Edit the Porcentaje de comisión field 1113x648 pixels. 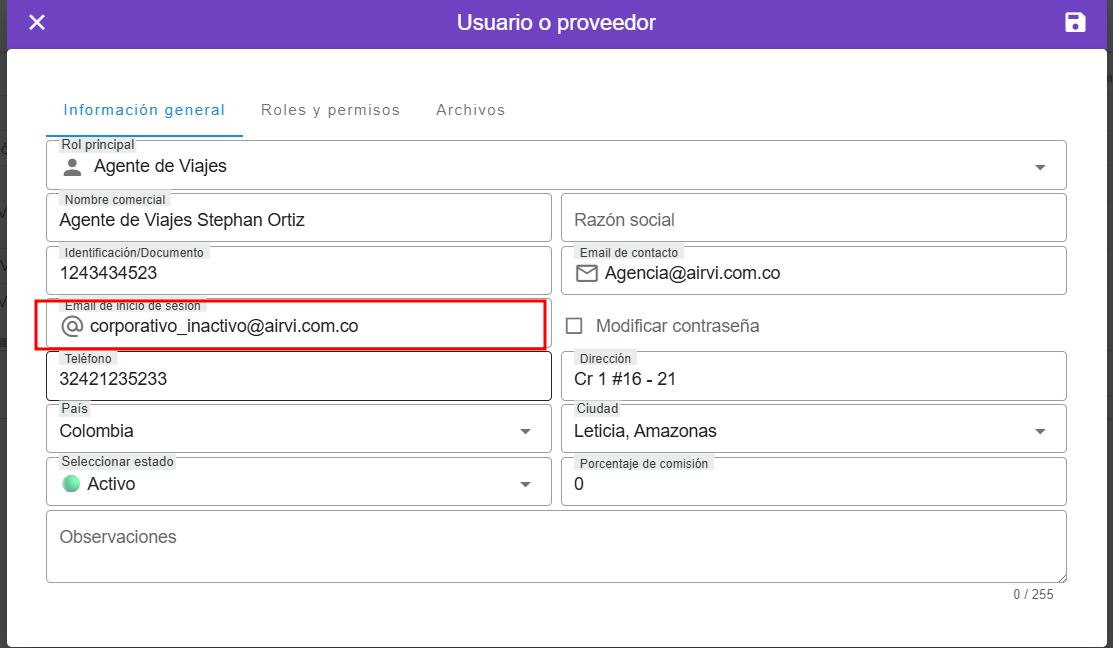pos(813,484)
